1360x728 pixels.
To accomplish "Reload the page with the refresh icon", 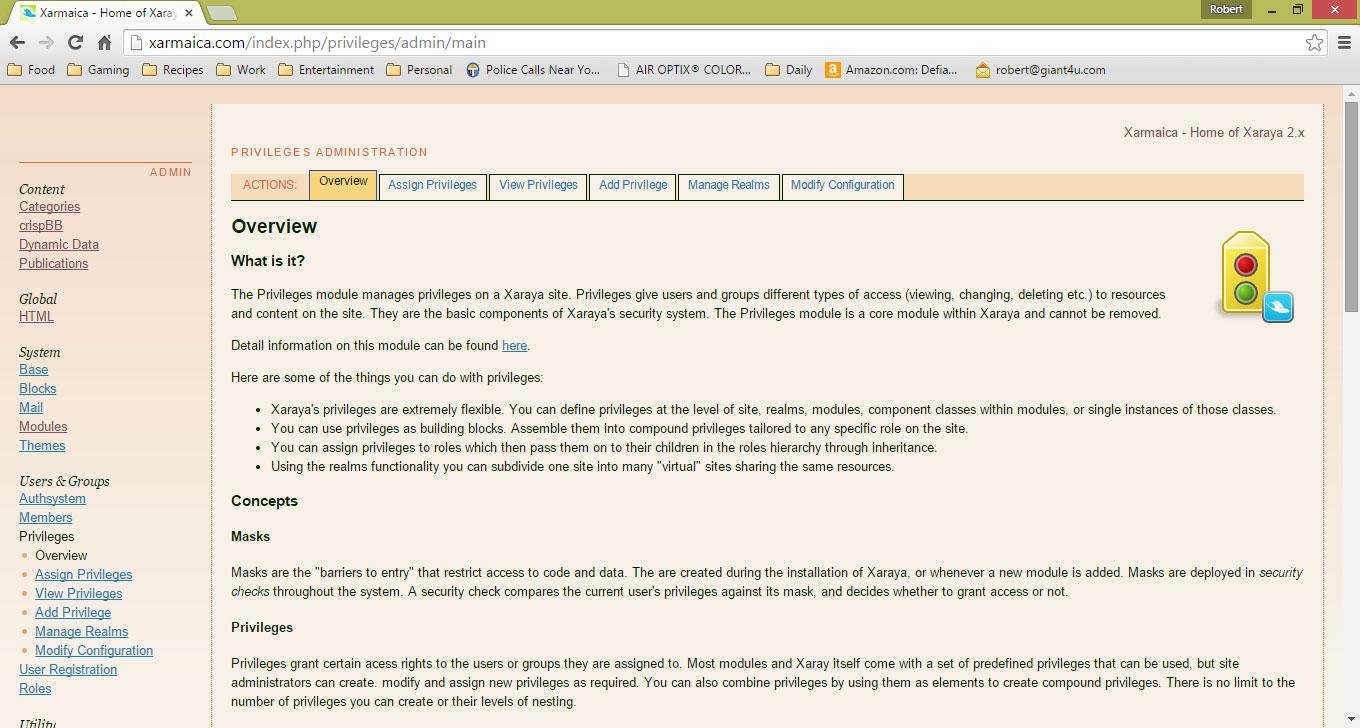I will click(x=75, y=43).
